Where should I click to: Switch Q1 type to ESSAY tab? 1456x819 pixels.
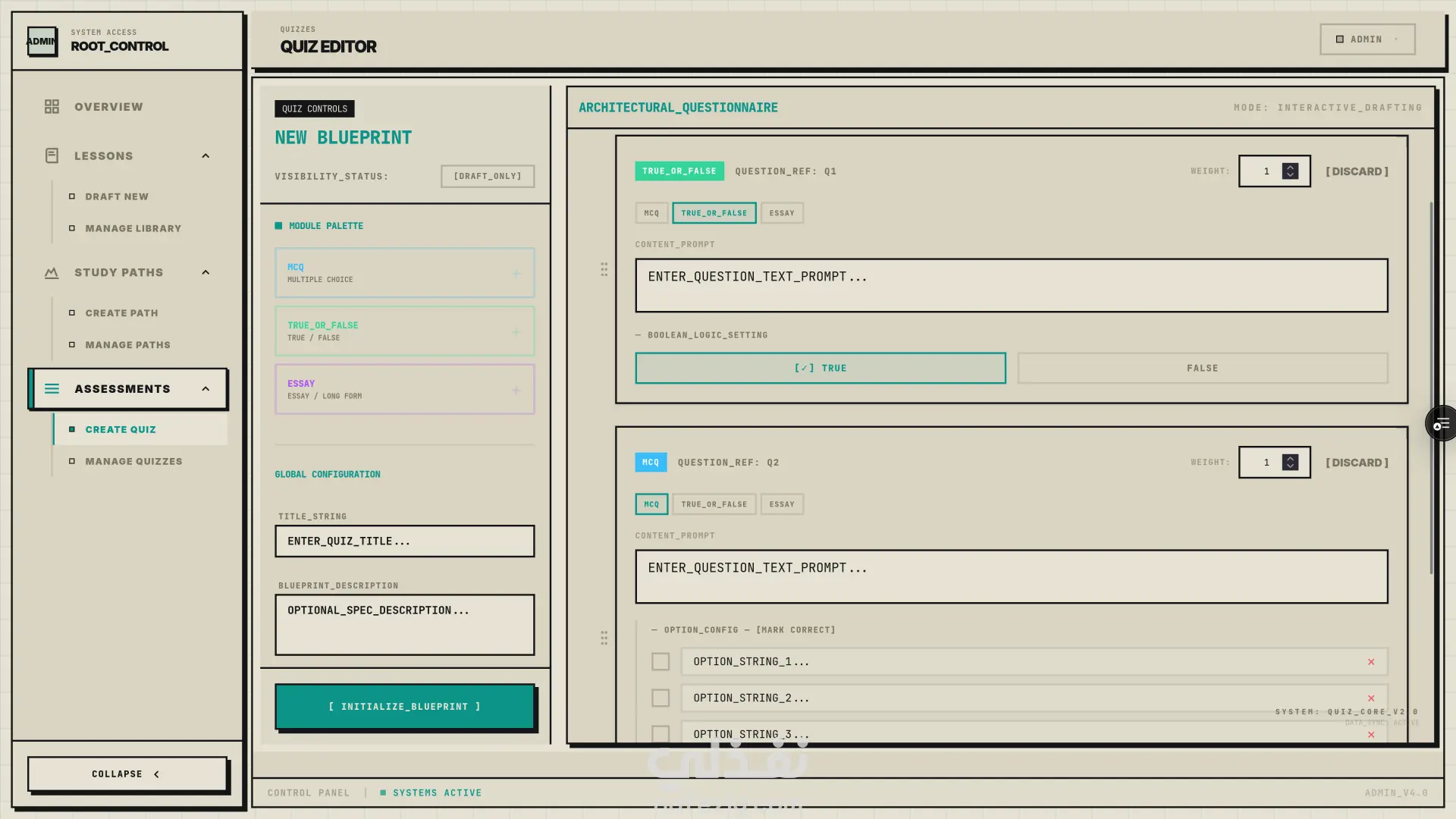pyautogui.click(x=781, y=213)
